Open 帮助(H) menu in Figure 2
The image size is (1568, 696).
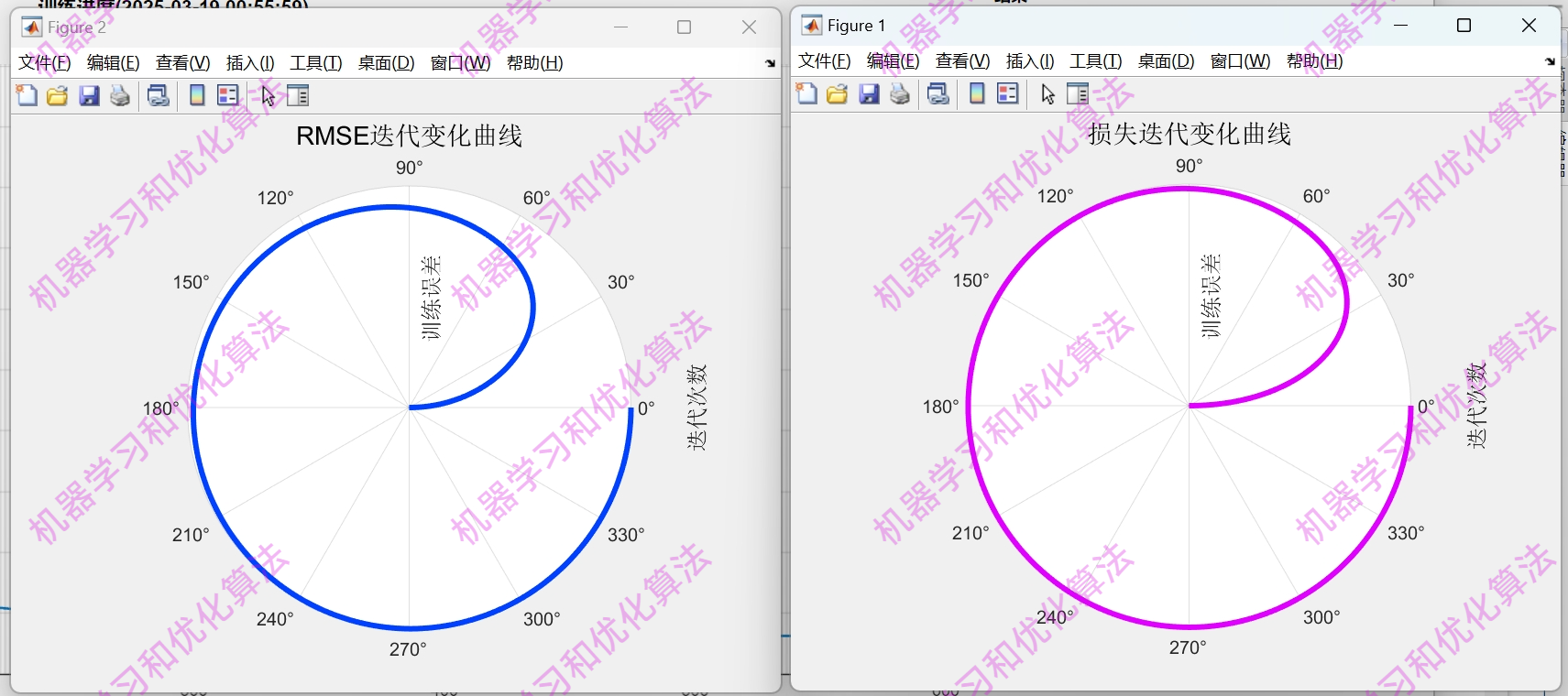535,63
